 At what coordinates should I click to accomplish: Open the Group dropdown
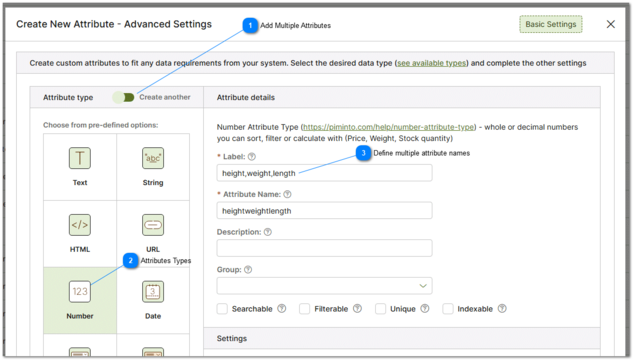[324, 285]
